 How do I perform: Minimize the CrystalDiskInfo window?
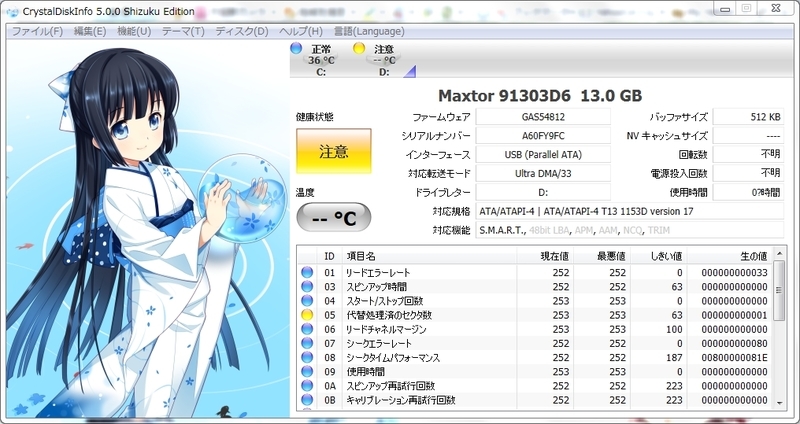pos(724,9)
